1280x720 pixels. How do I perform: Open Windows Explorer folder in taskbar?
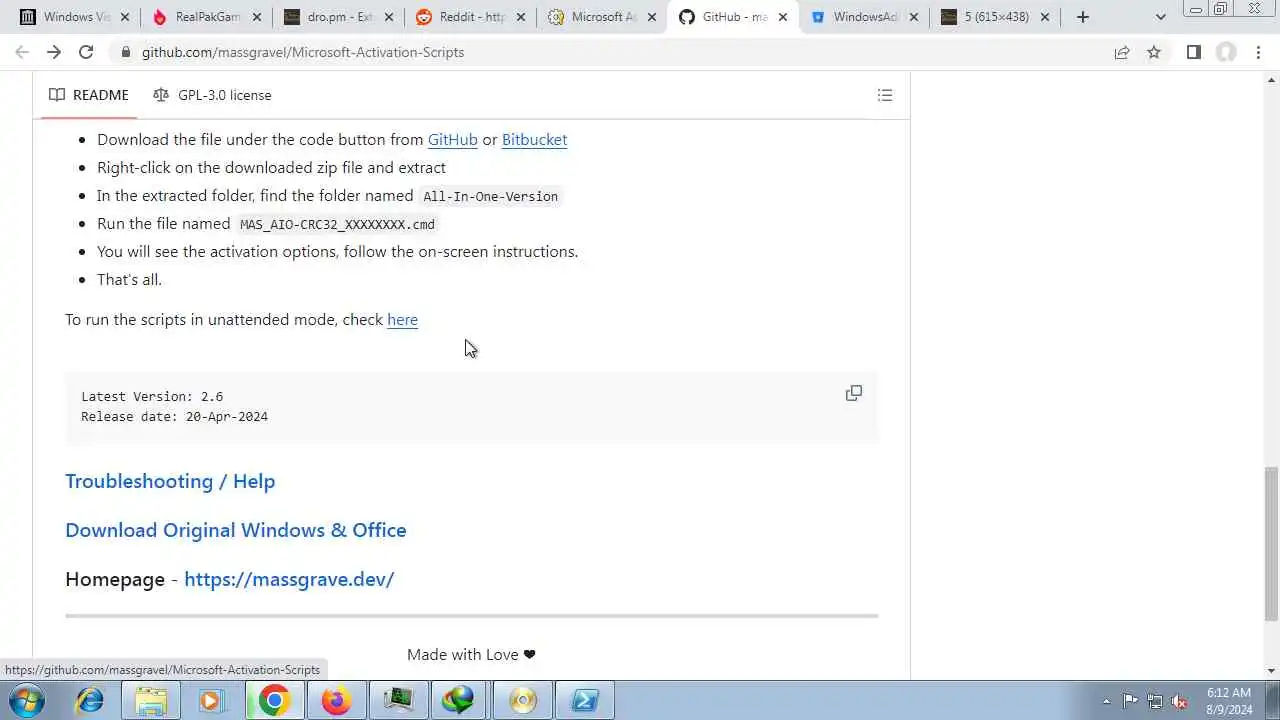151,700
